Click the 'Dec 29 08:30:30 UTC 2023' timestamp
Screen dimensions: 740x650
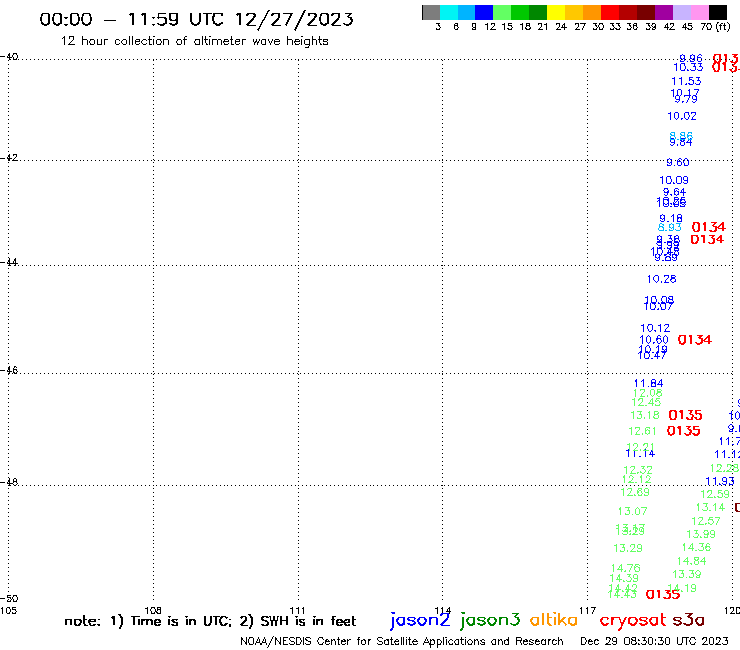pyautogui.click(x=654, y=641)
